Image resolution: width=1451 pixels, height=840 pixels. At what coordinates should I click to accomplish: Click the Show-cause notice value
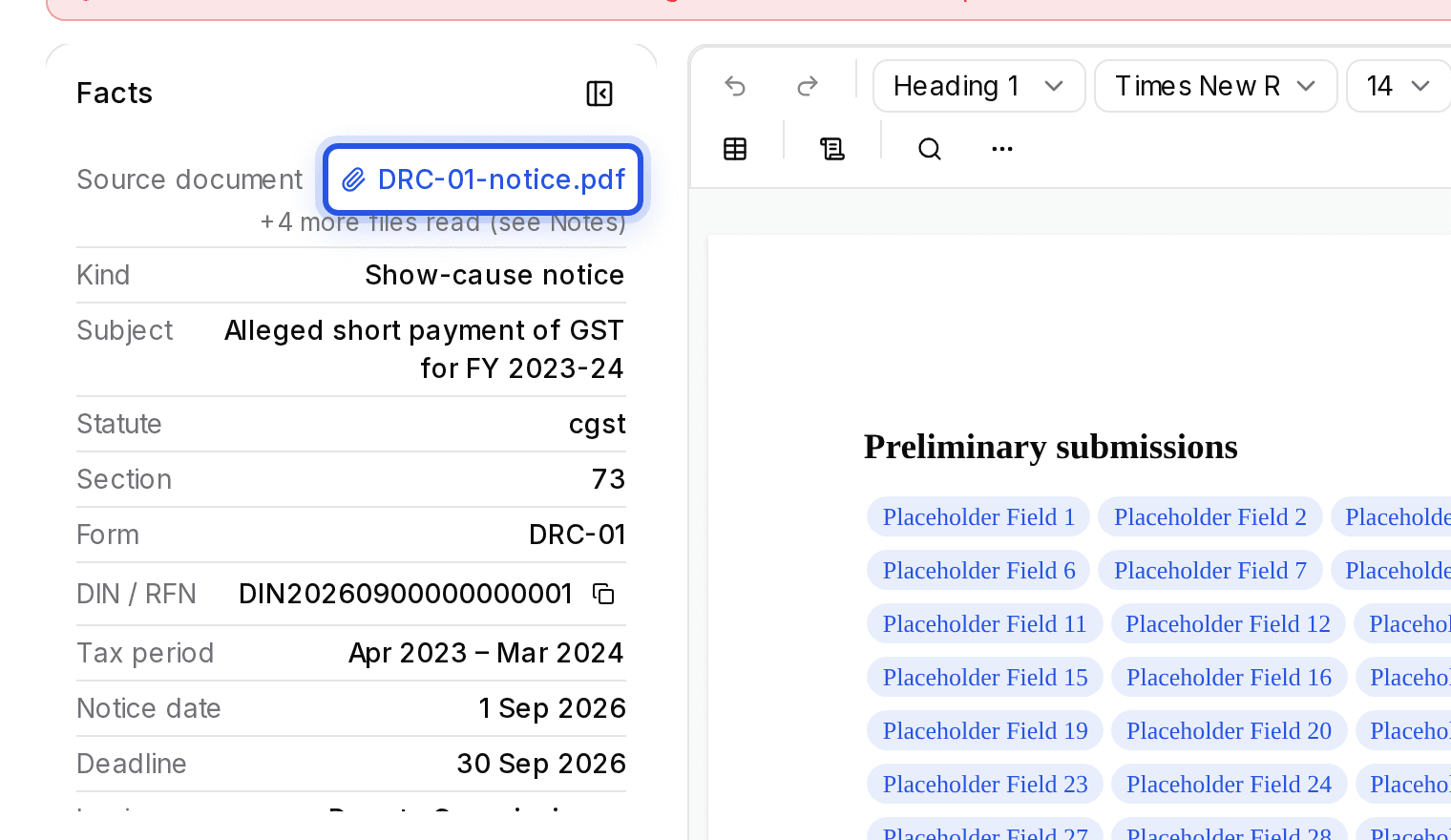(494, 275)
